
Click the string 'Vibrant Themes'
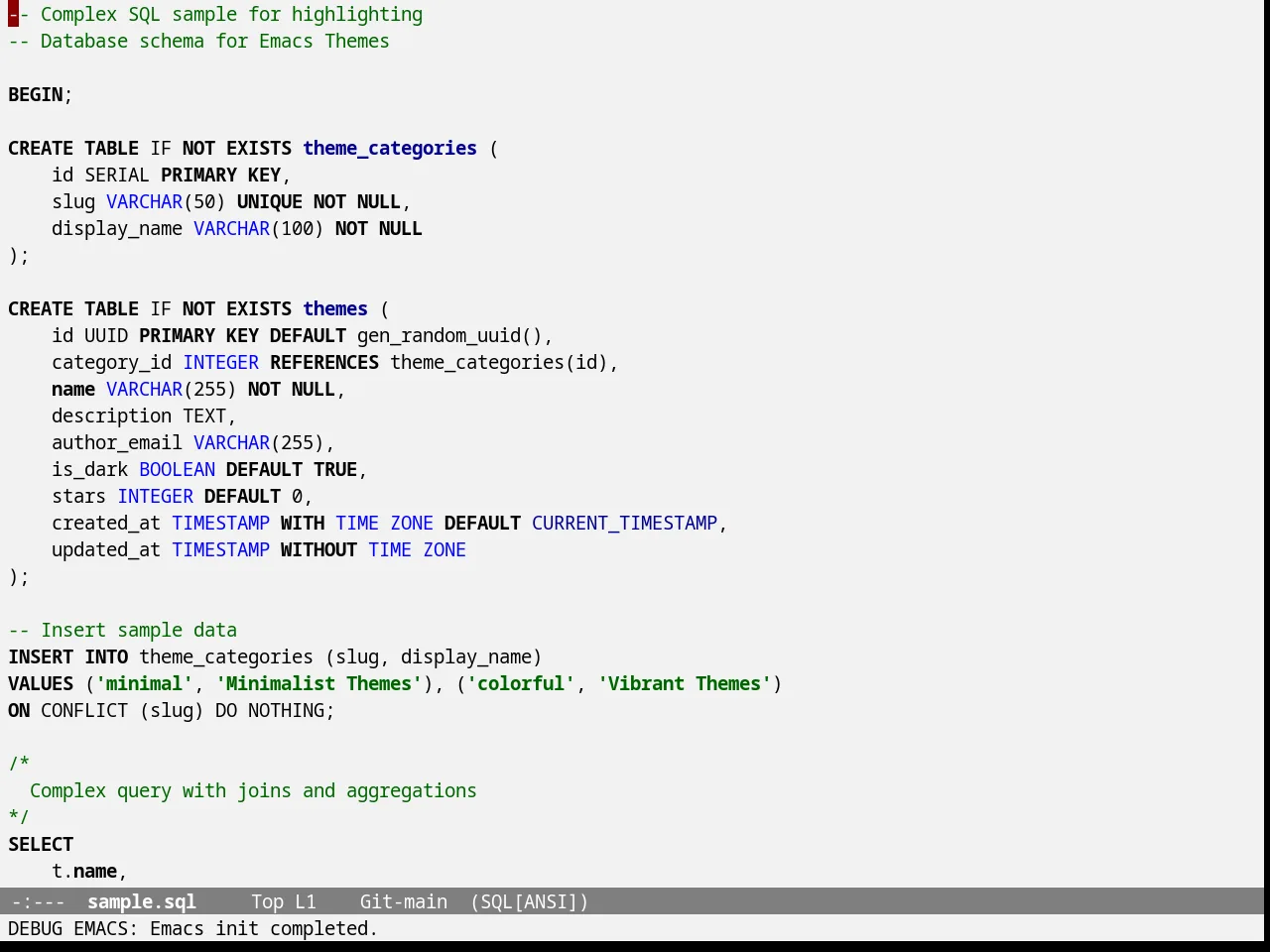[685, 683]
